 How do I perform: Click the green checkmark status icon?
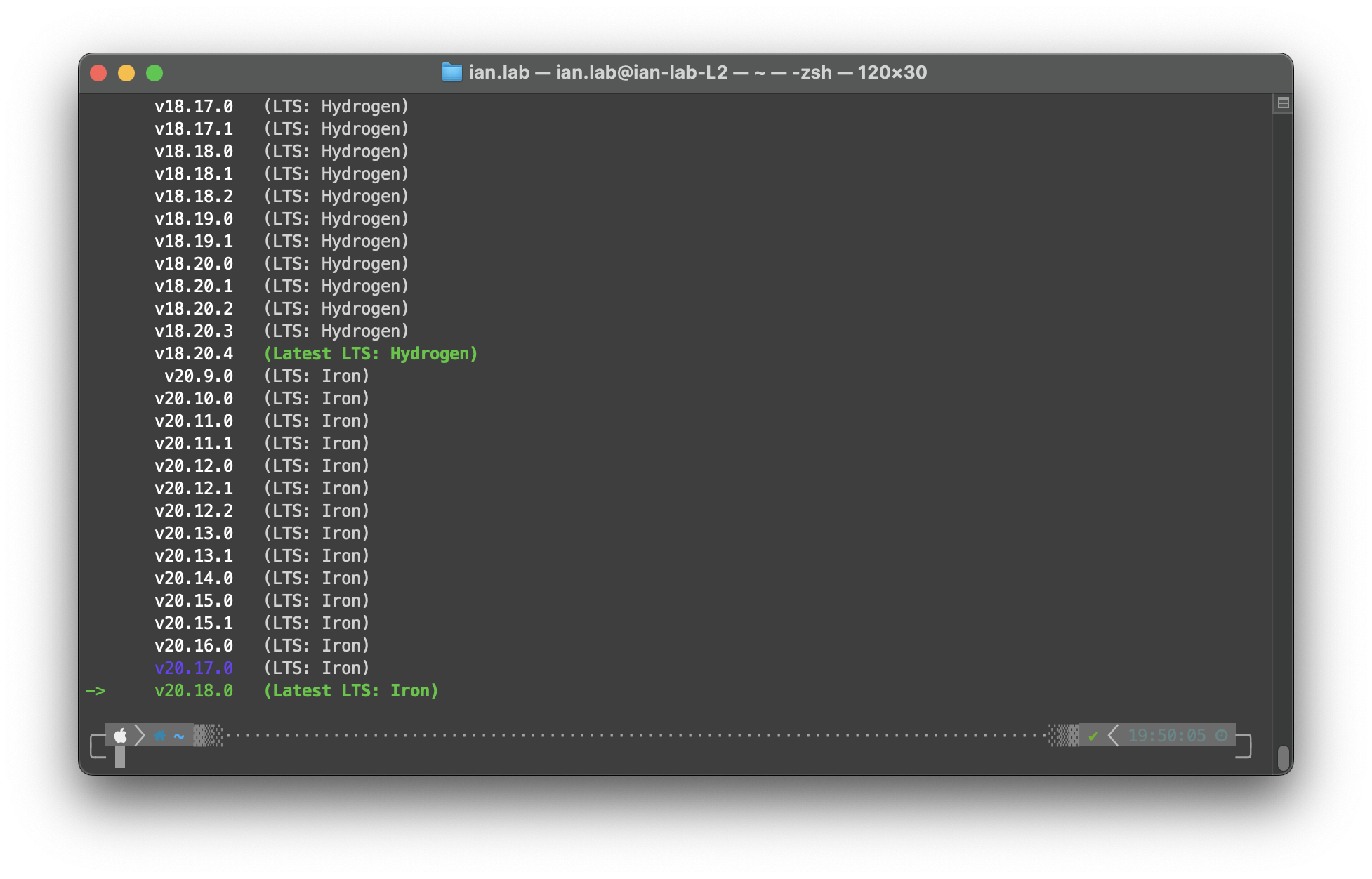(x=1093, y=736)
